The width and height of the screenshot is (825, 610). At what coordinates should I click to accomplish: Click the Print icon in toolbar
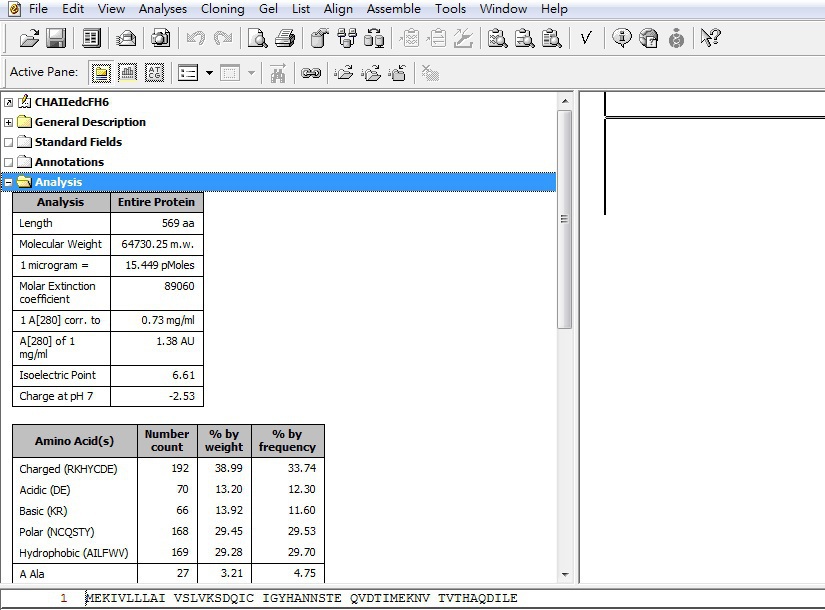coord(285,39)
